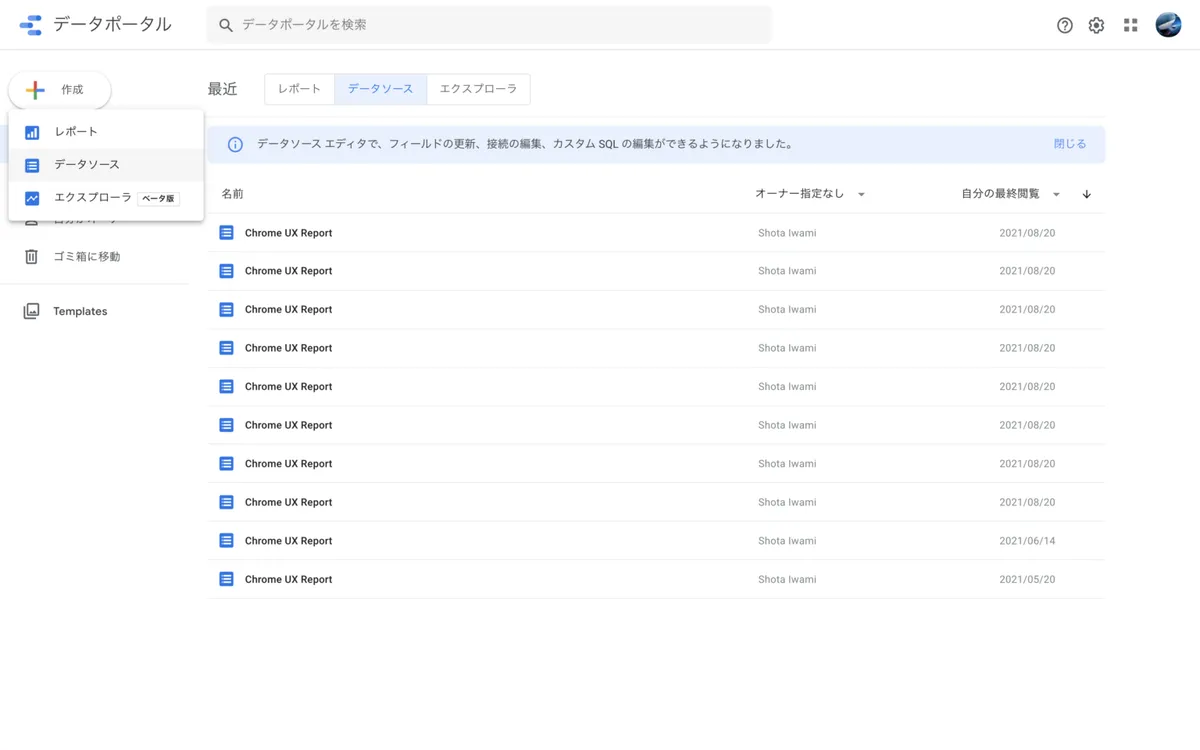Click the date 2021/05/20
Viewport: 1200px width, 750px height.
click(x=1027, y=579)
